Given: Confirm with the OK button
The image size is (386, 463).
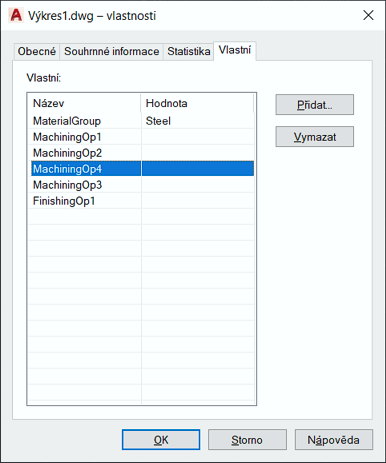Looking at the screenshot, I should [161, 440].
